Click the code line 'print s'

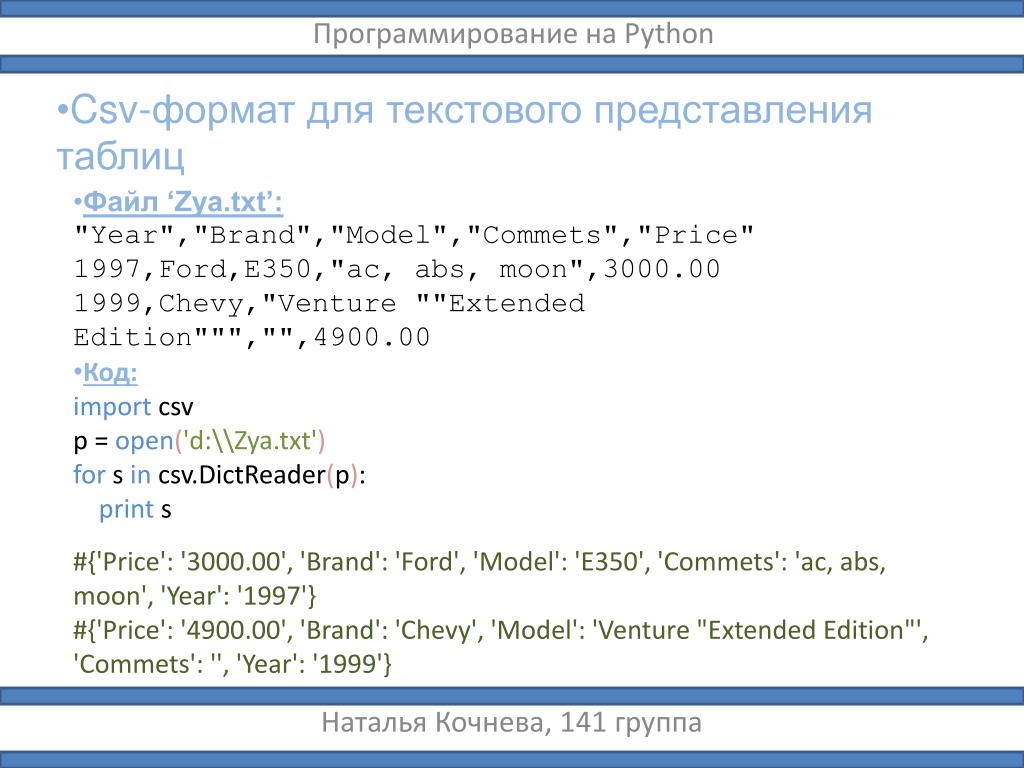click(x=135, y=509)
